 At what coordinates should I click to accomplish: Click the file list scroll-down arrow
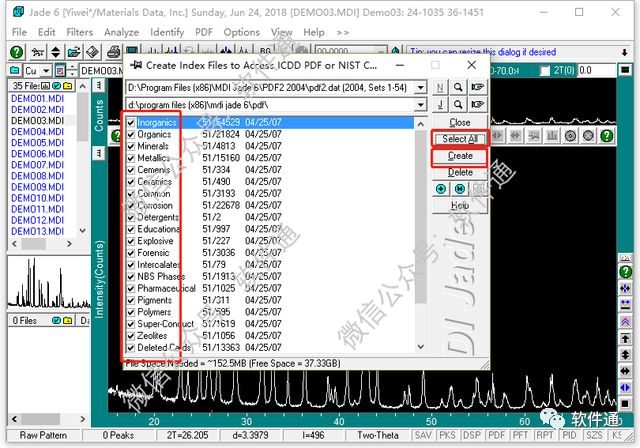tap(82, 231)
